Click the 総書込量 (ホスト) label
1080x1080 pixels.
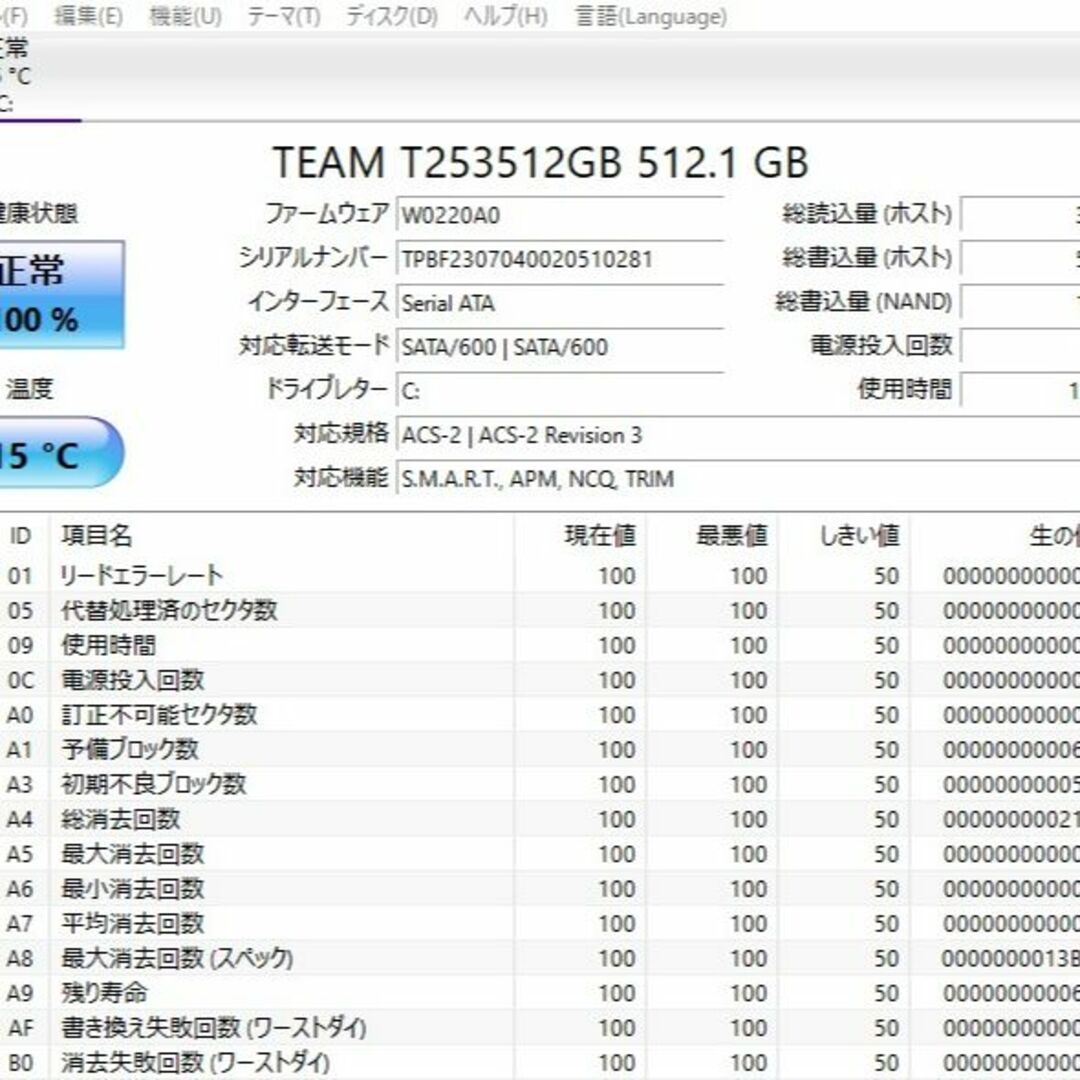866,258
